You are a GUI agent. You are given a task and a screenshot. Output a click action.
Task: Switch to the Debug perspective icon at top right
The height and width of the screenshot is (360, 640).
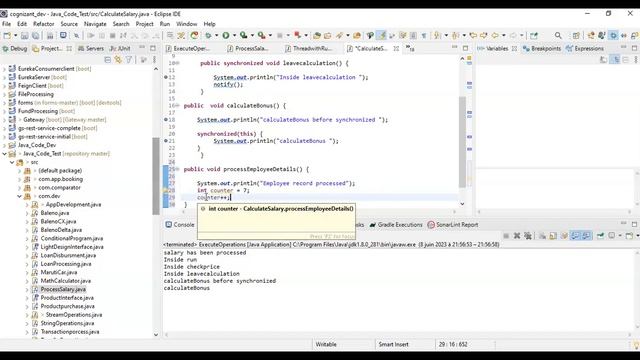[613, 36]
